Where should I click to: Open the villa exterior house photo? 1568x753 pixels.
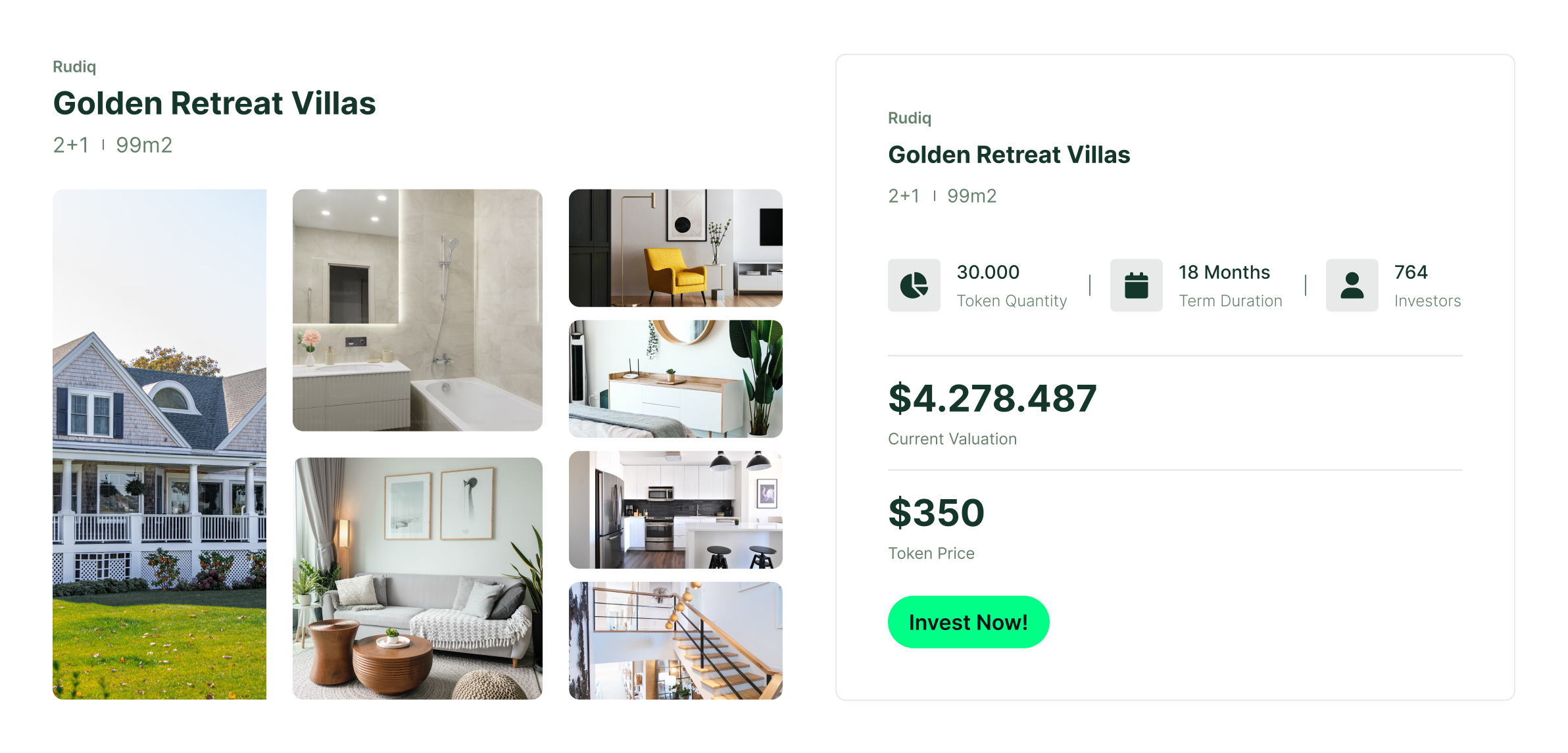(x=159, y=444)
